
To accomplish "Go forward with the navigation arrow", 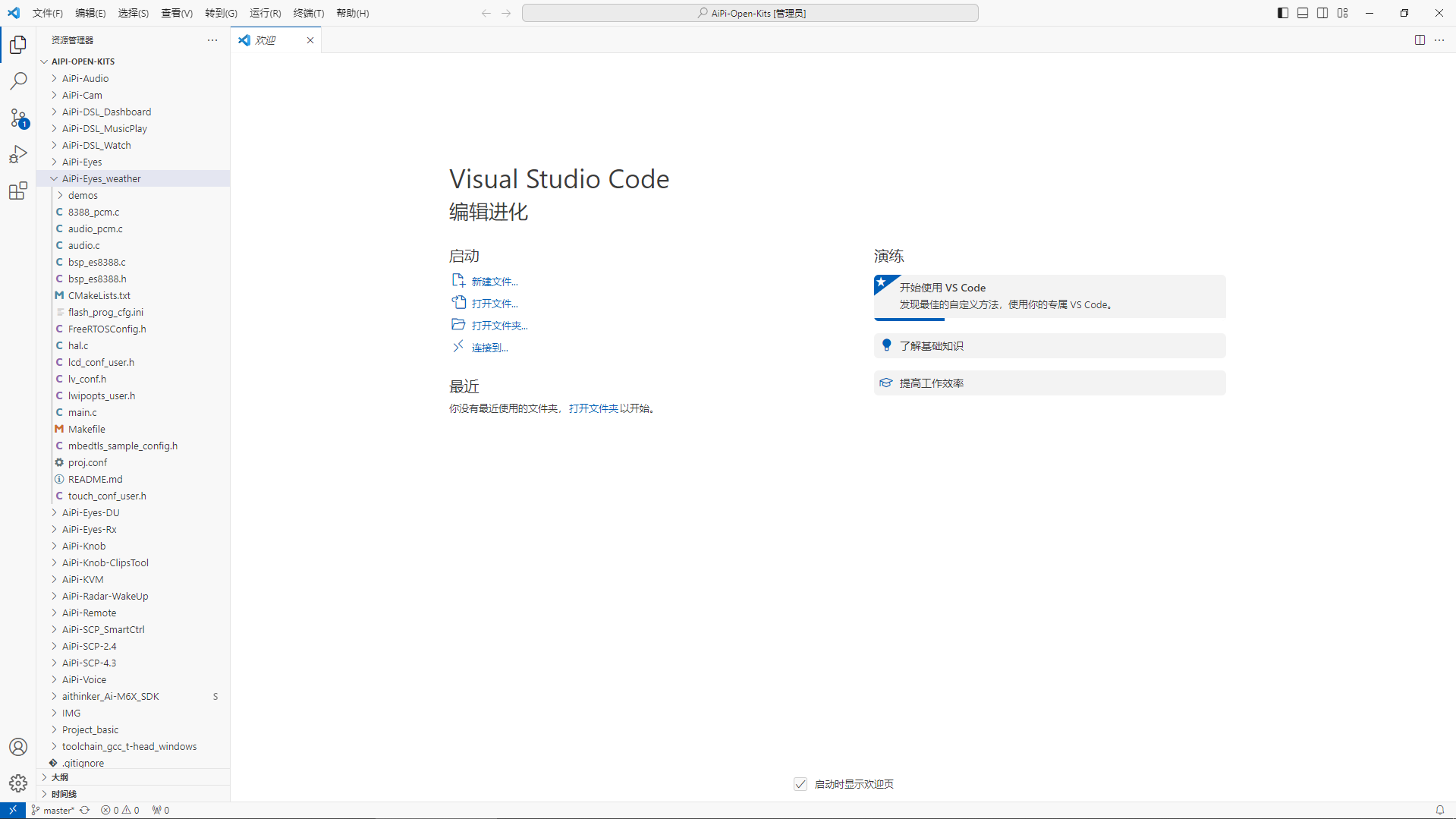I will (506, 13).
